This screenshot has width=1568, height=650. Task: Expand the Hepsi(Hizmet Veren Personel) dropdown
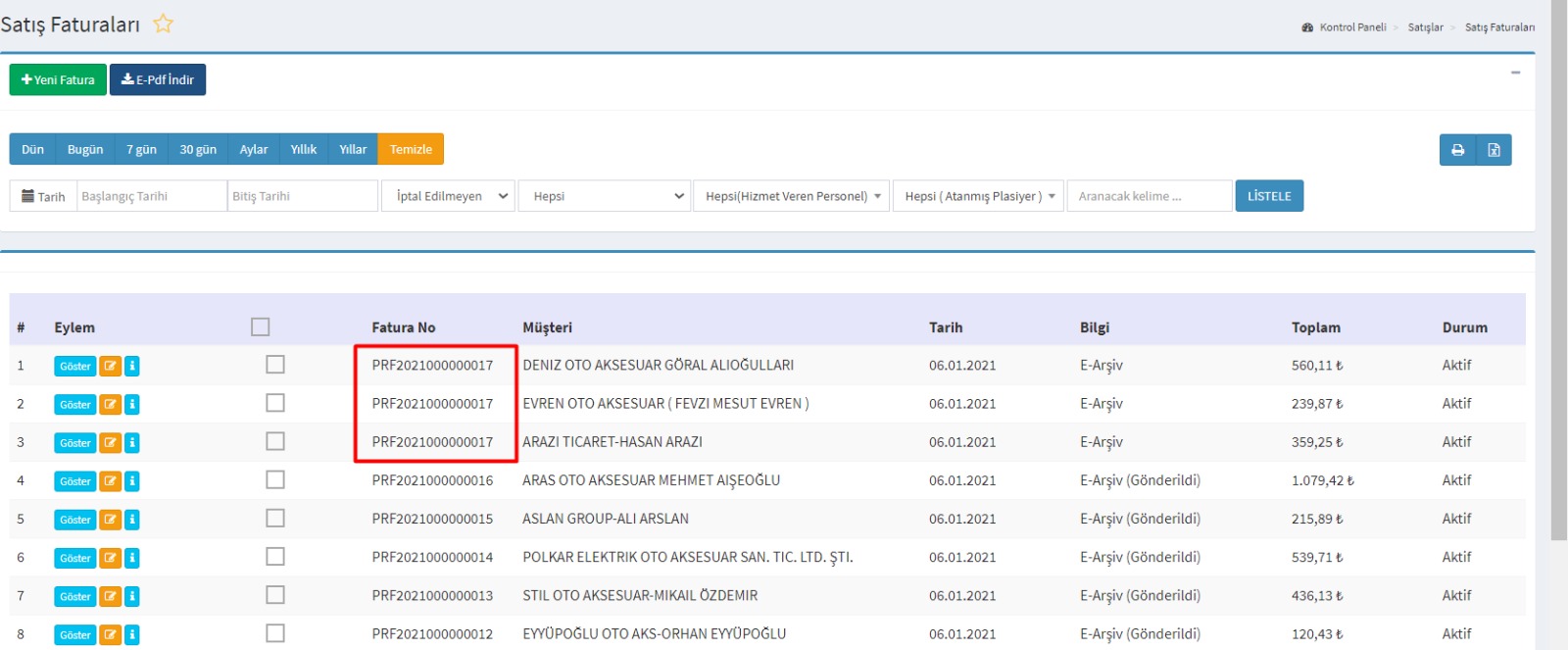pyautogui.click(x=791, y=196)
